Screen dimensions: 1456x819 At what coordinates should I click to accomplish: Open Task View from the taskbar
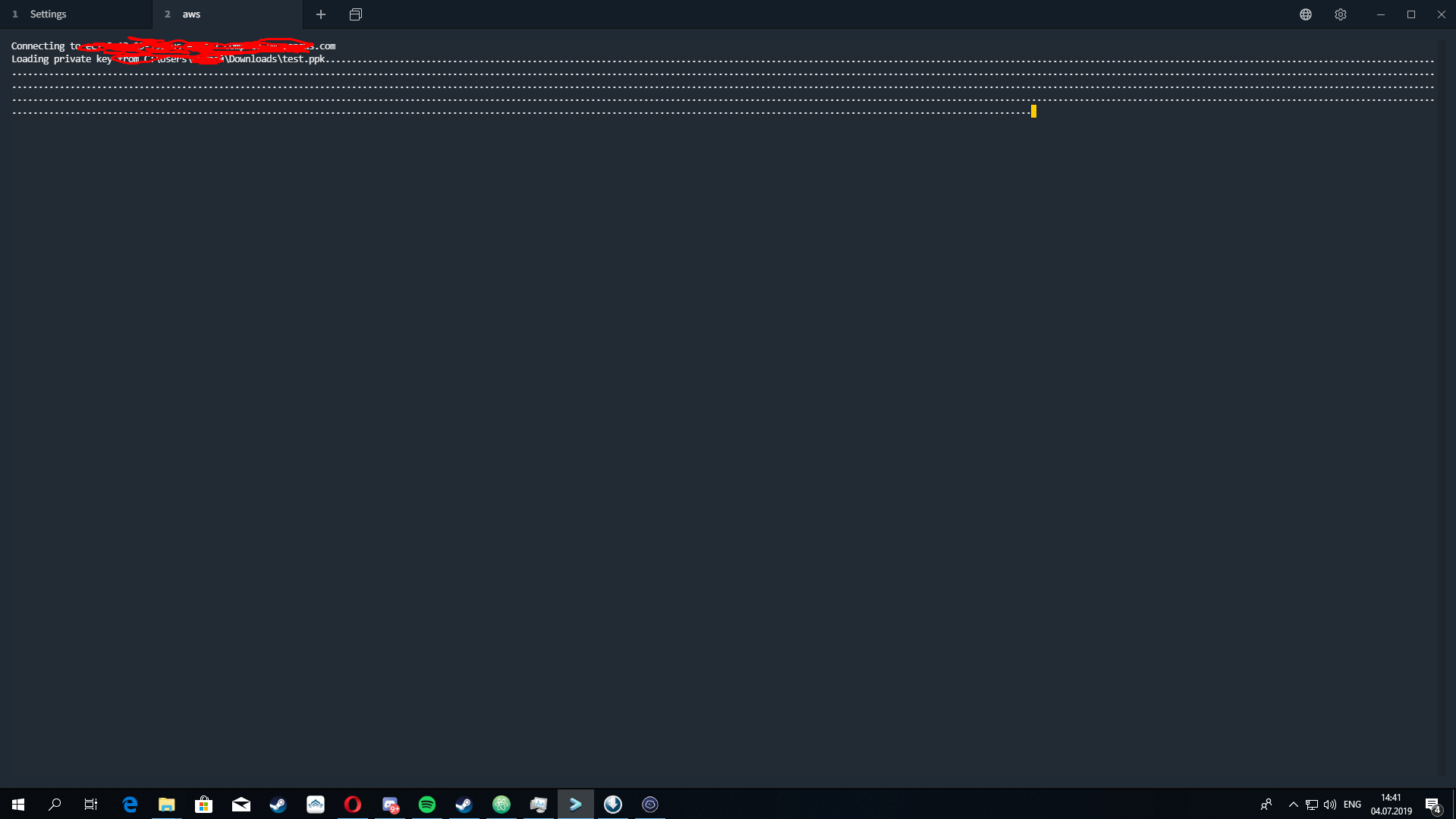[x=90, y=804]
